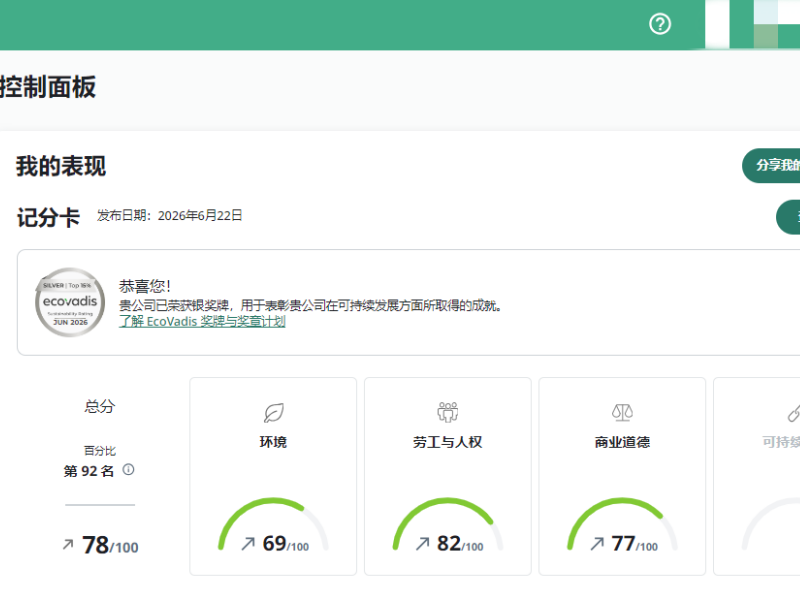Click the overall score 78/100
This screenshot has width=800, height=600.
pos(110,545)
